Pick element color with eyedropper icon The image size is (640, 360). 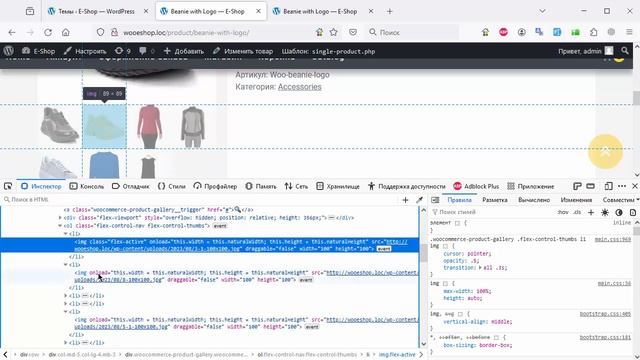click(x=419, y=200)
